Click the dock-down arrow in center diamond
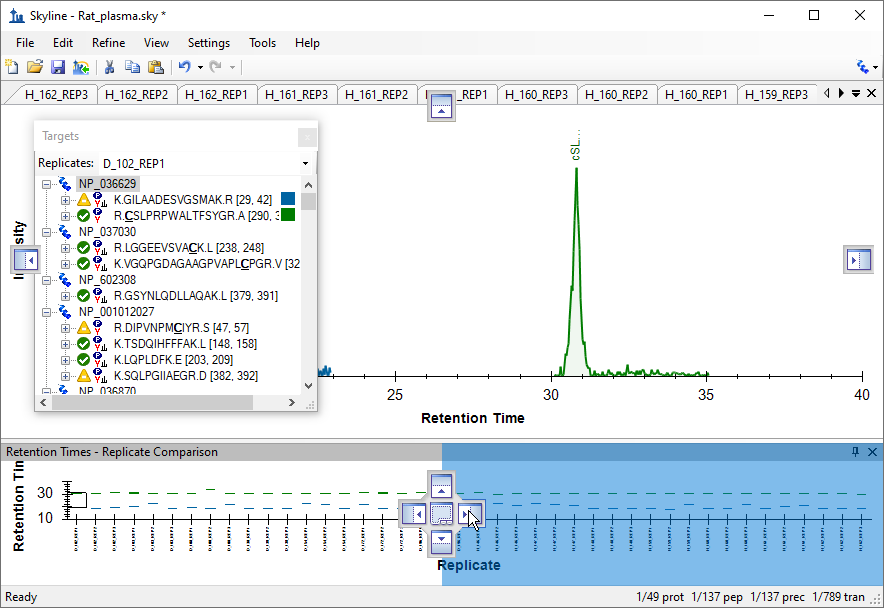This screenshot has height=608, width=884. tap(441, 542)
